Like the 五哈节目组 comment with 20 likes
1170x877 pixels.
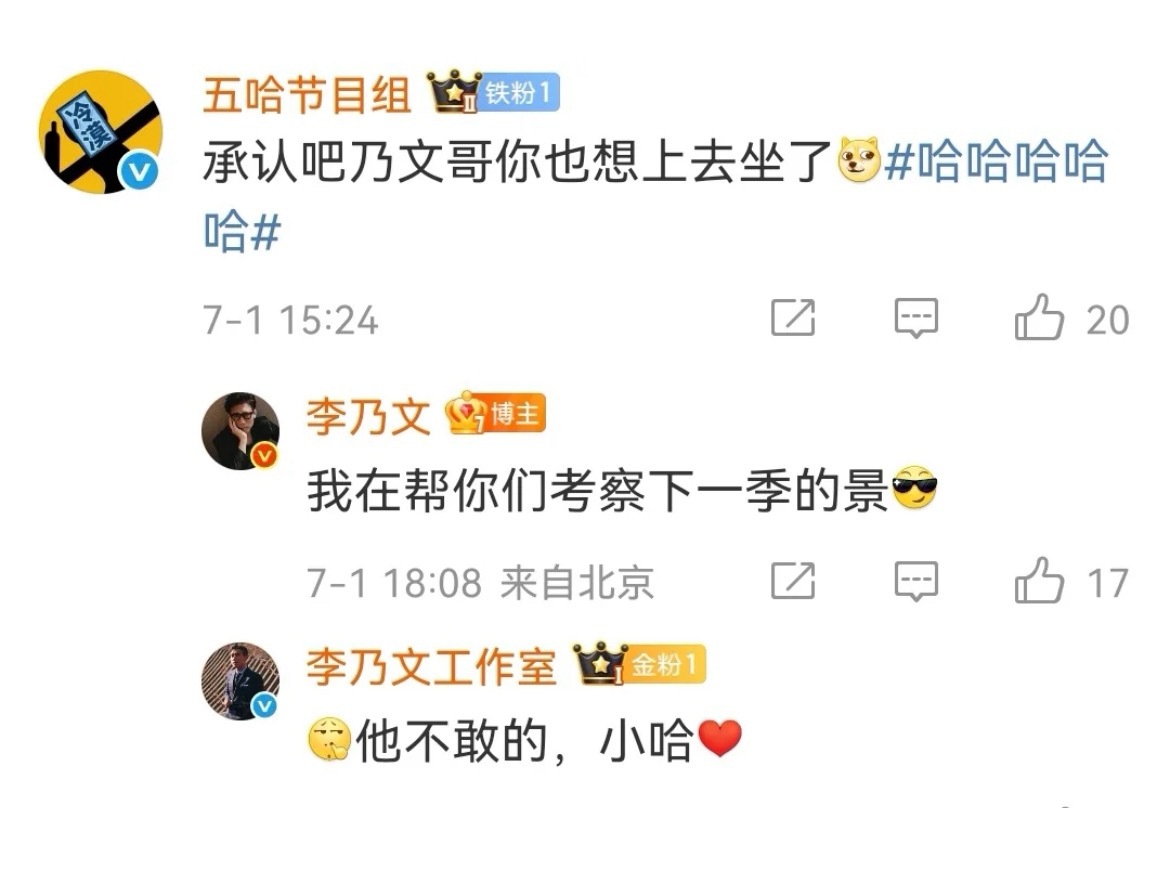(1039, 317)
